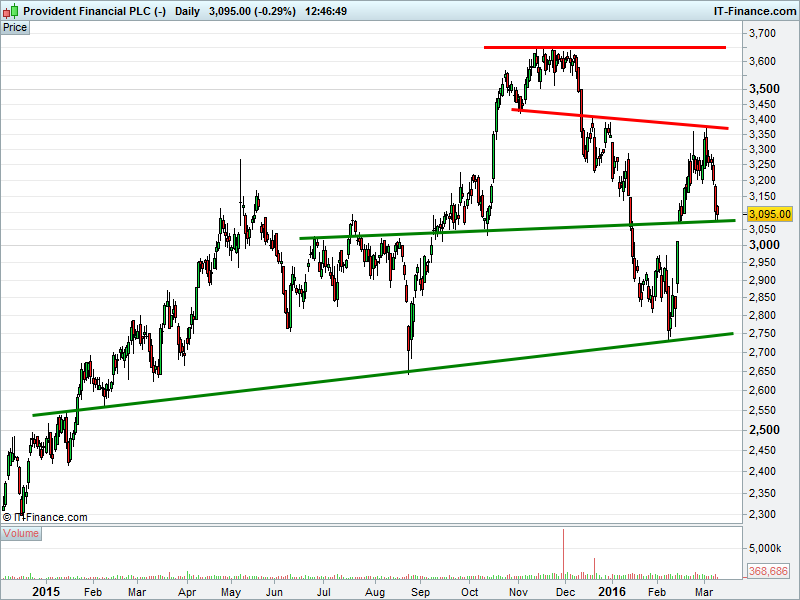Select the Volume panel label
The height and width of the screenshot is (600, 800).
[x=21, y=534]
